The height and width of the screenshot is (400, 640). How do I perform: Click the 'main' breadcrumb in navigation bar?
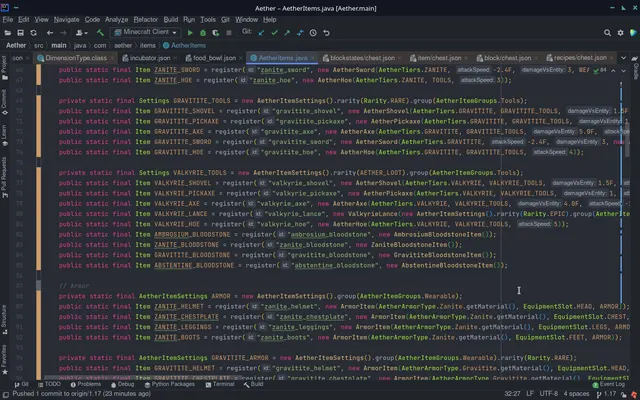[58, 45]
